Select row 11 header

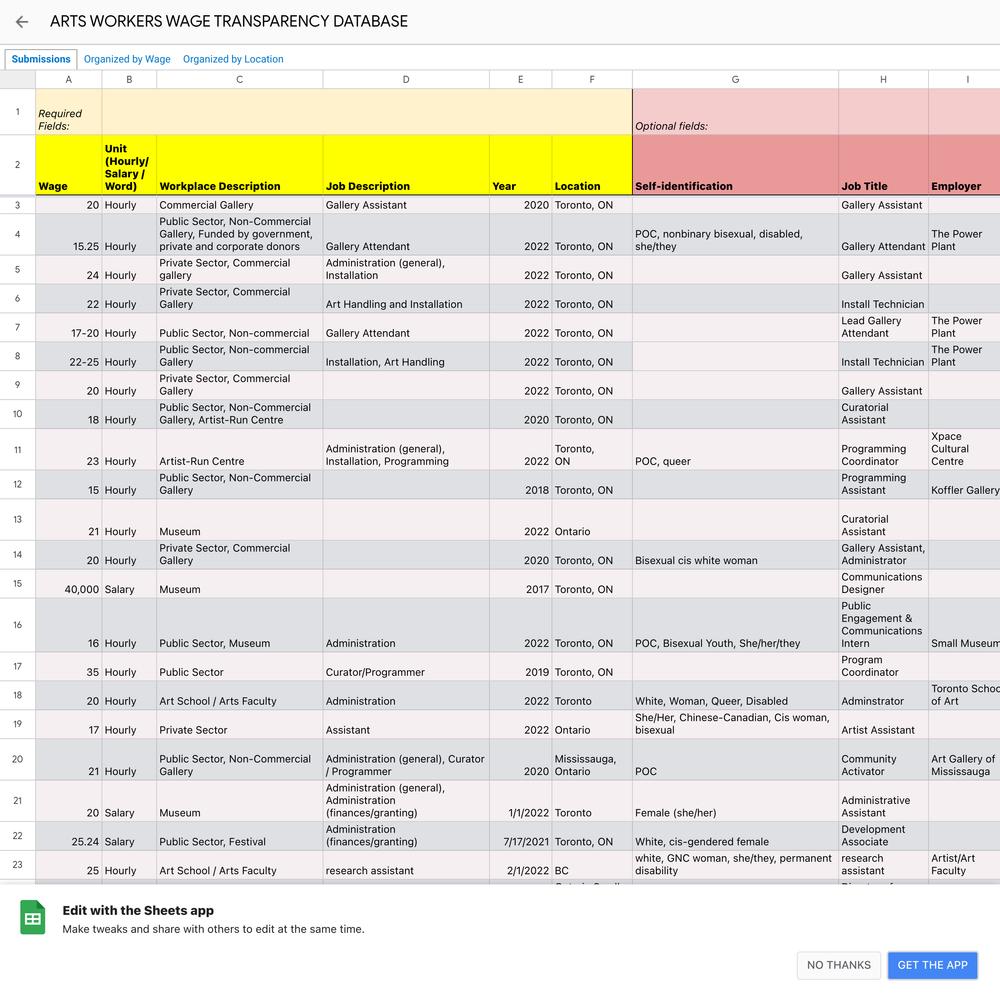tap(17, 450)
